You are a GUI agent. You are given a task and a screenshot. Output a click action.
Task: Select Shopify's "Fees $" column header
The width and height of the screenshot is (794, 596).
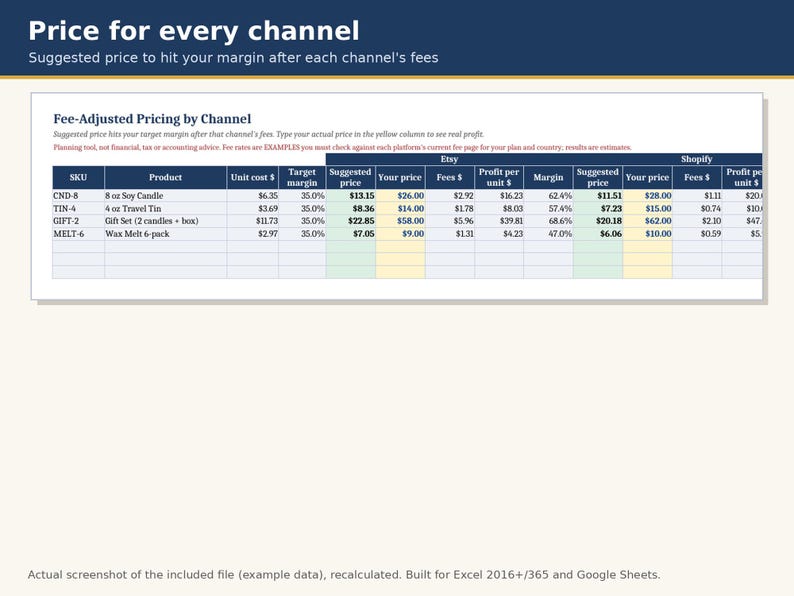point(697,177)
